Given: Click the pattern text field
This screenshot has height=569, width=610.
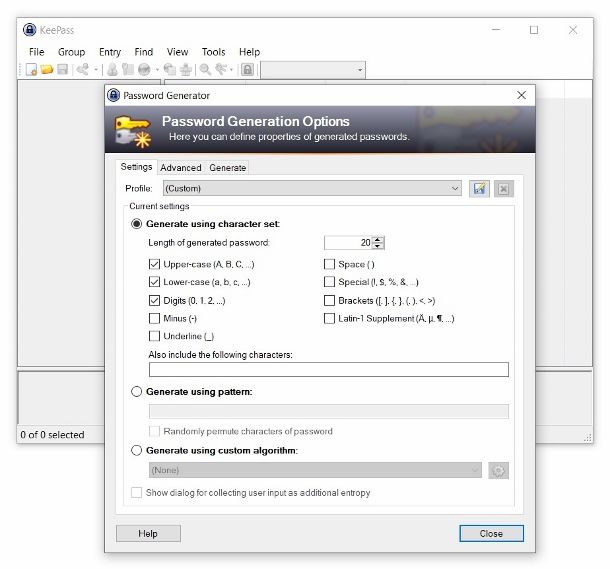Looking at the screenshot, I should point(329,411).
